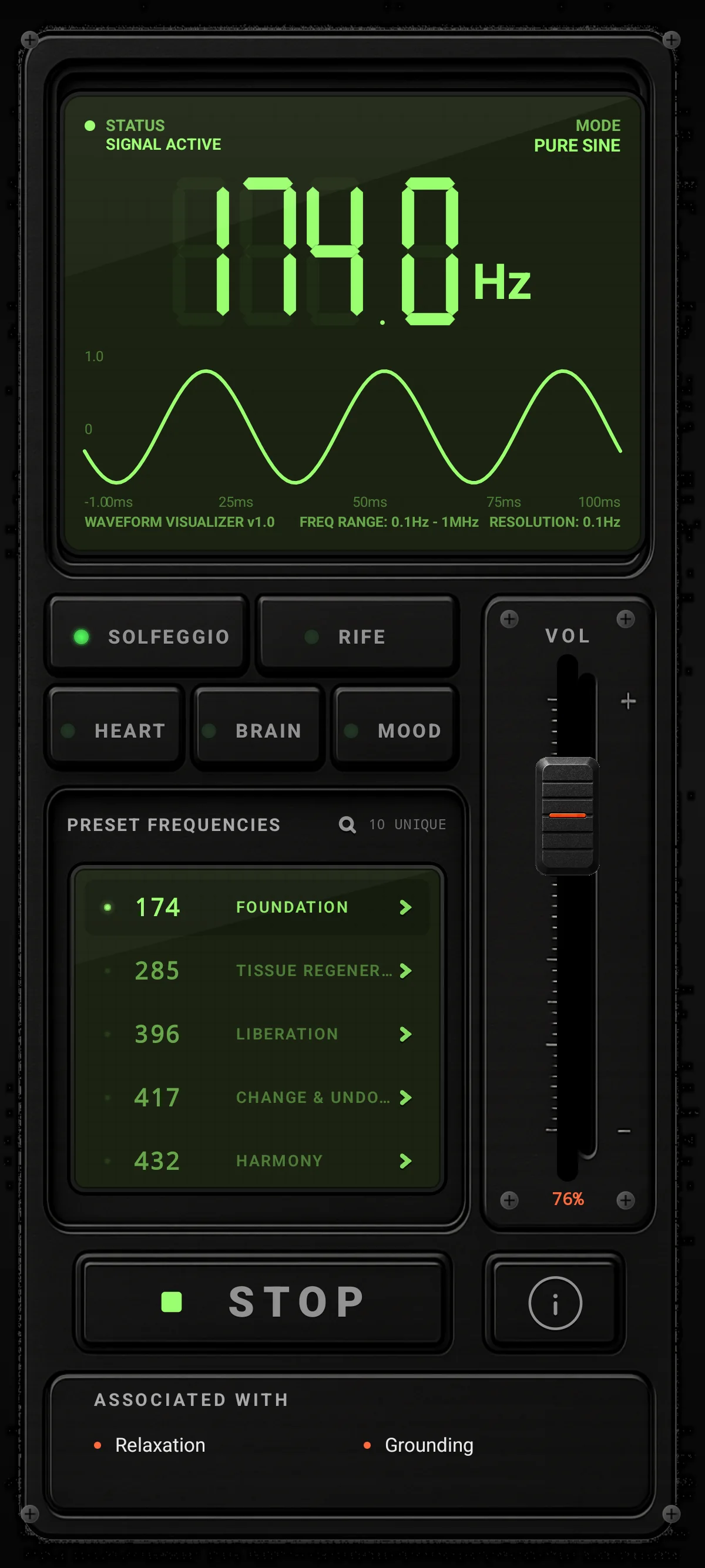Increase volume with the plus icon
Image resolution: width=705 pixels, height=1568 pixels.
tap(628, 701)
